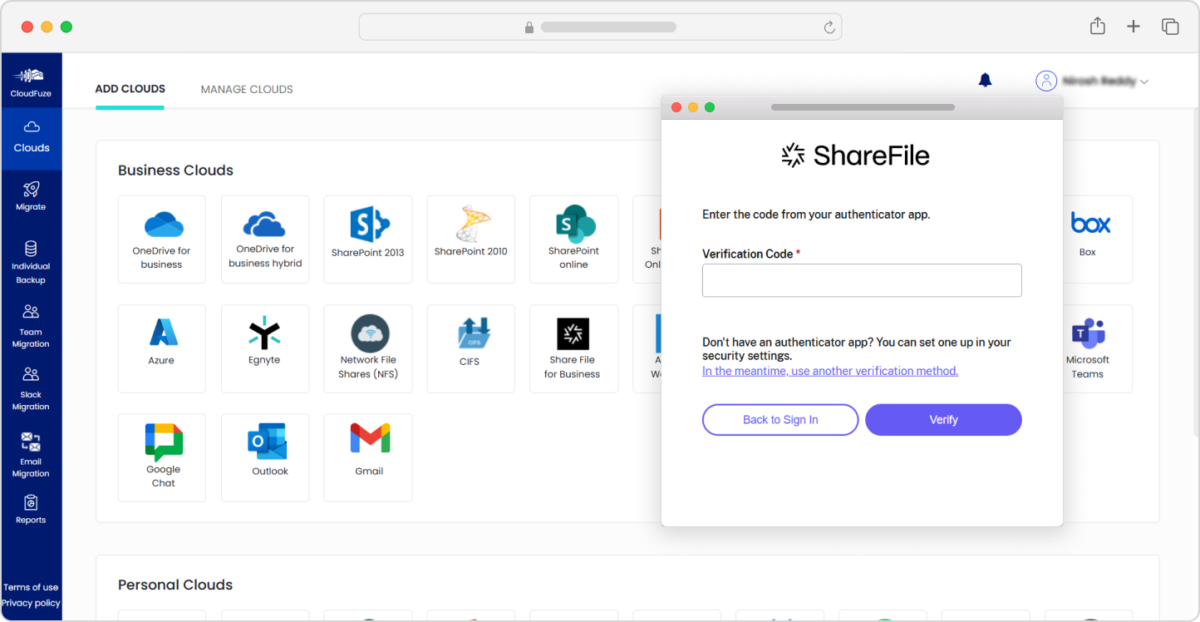1200x622 pixels.
Task: Open the Add Clouds tab
Action: [x=130, y=89]
